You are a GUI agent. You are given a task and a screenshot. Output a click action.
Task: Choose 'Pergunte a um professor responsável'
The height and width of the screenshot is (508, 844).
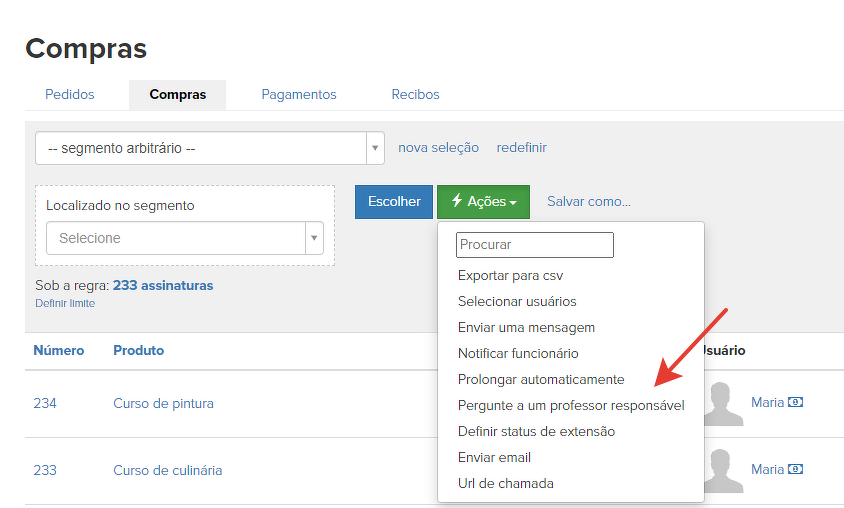point(570,405)
